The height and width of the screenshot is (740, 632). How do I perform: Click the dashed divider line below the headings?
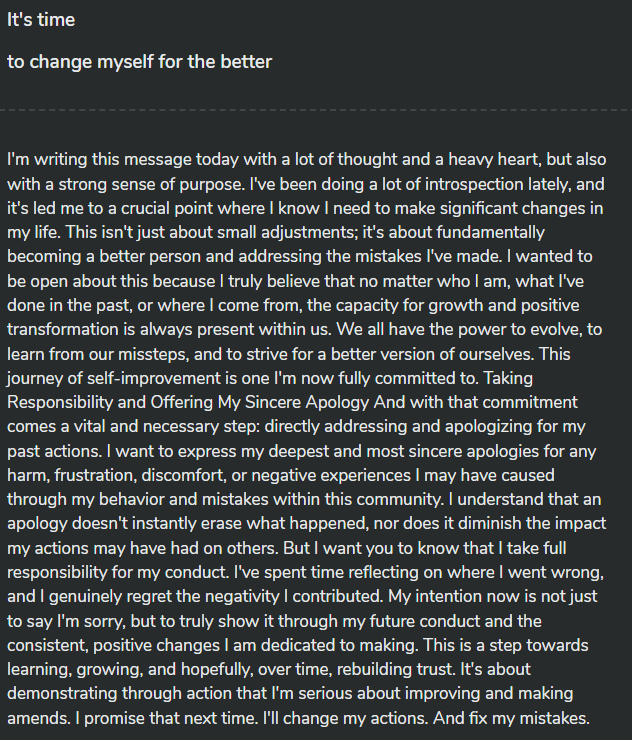pos(316,110)
